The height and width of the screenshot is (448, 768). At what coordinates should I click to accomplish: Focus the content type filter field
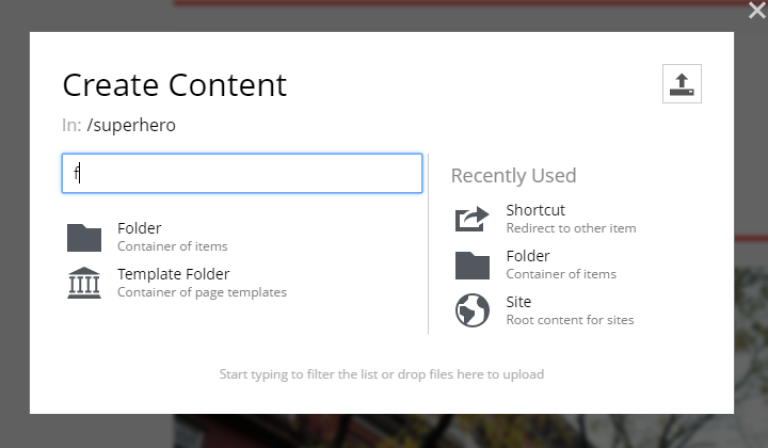[x=242, y=173]
